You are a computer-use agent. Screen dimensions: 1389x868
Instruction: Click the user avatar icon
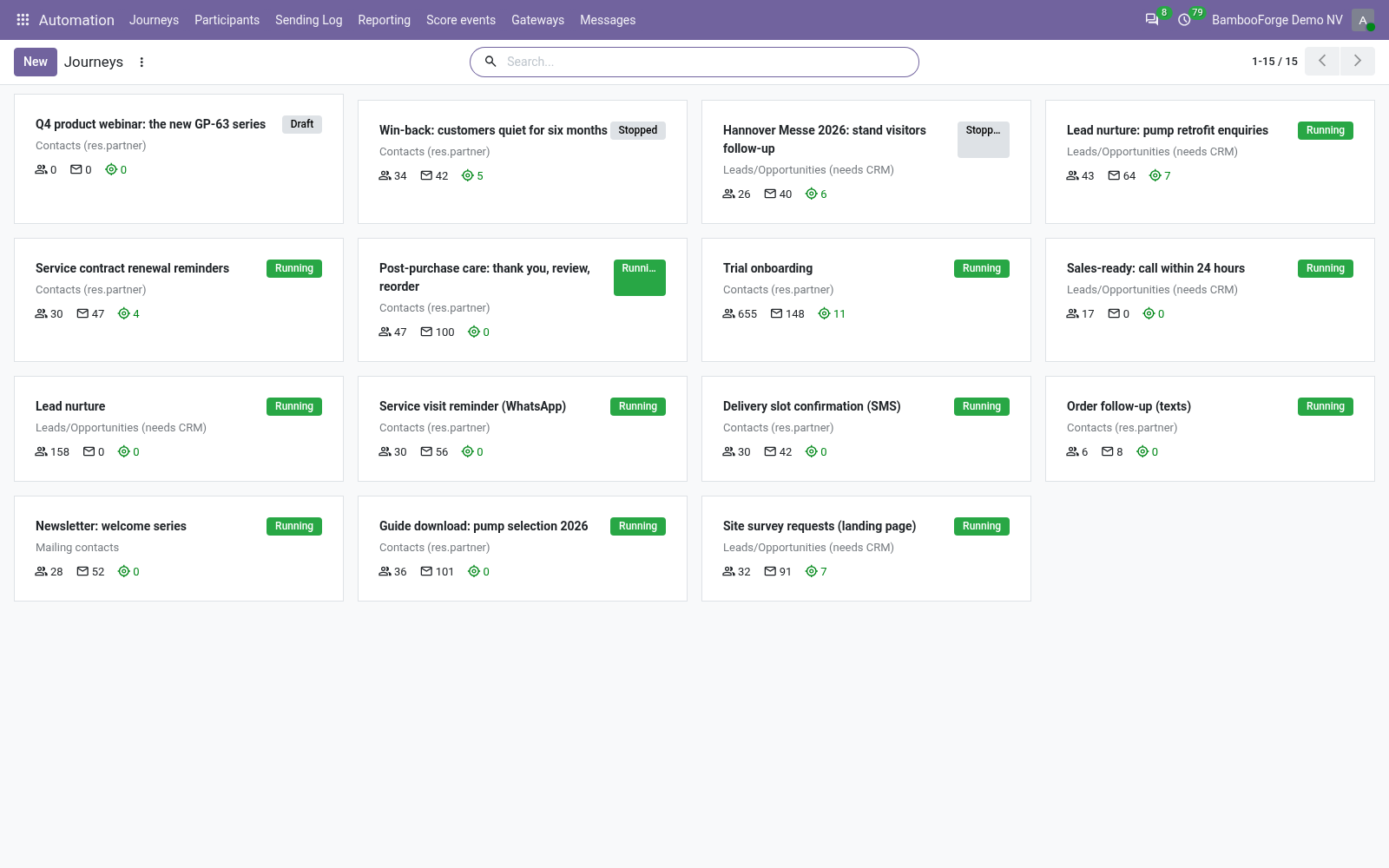(x=1363, y=20)
